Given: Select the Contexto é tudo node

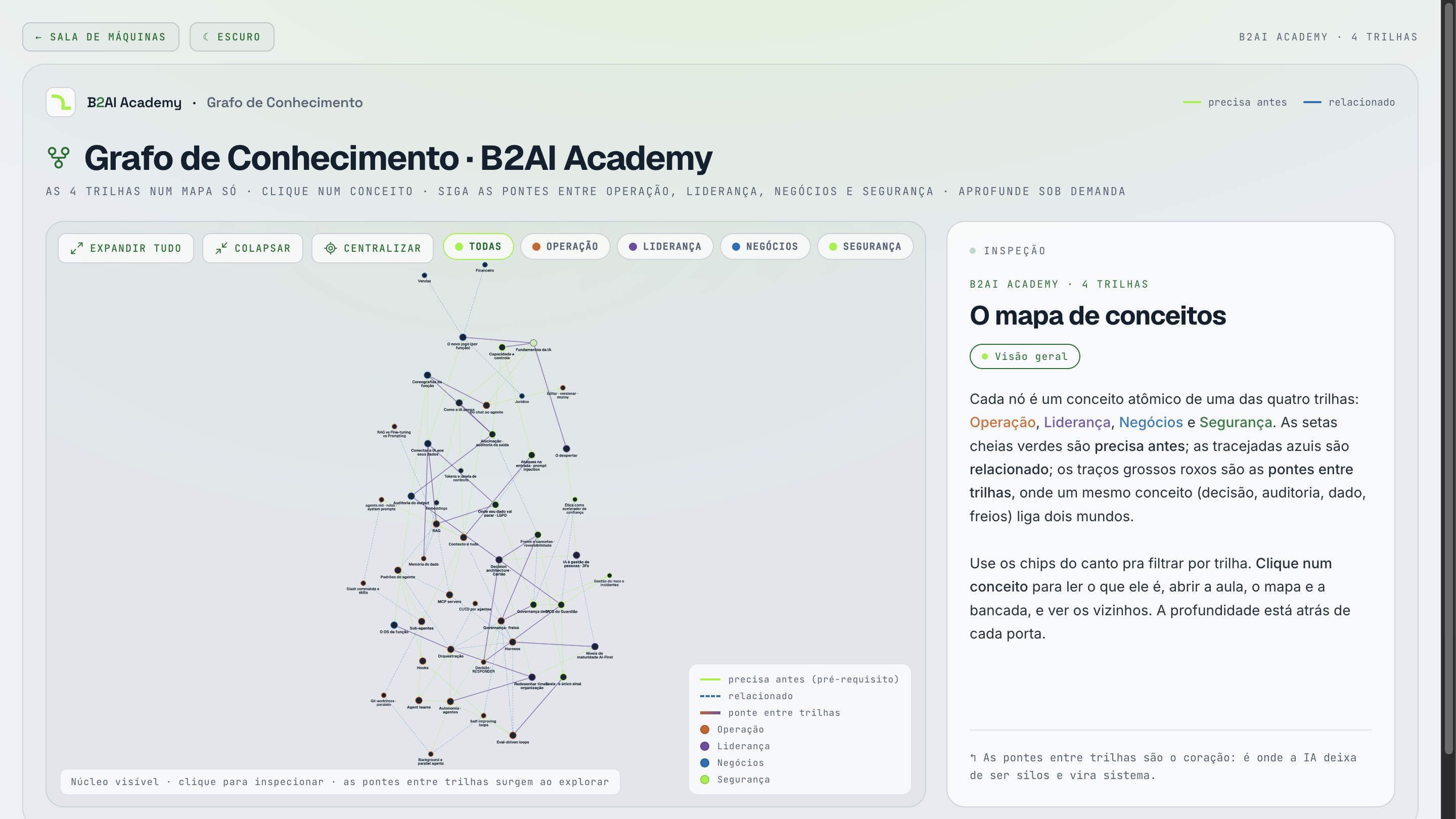Looking at the screenshot, I should (464, 537).
